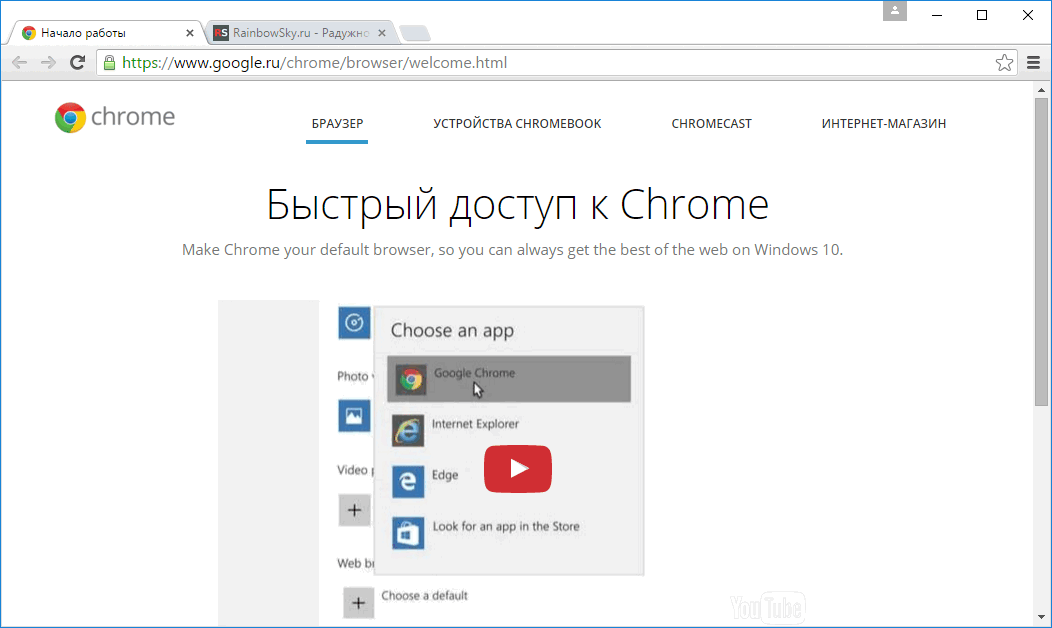Switch to the 'Начало работы' tab
Viewport: 1052px width, 628px height.
107,33
